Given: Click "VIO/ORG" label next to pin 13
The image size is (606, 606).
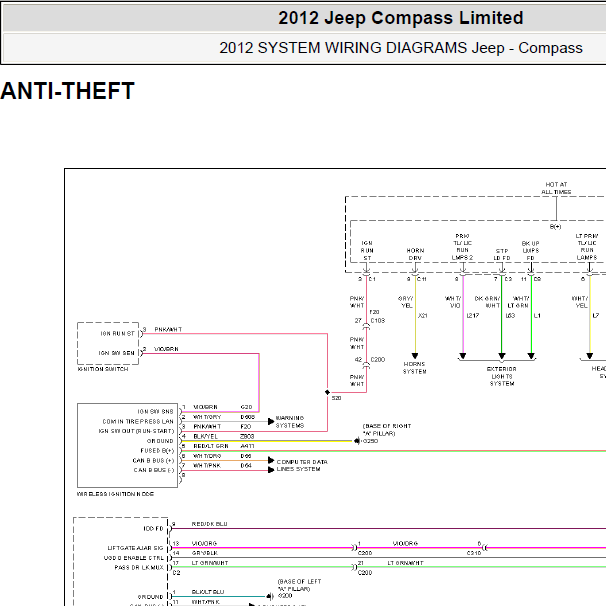Looking at the screenshot, I should coord(204,543).
